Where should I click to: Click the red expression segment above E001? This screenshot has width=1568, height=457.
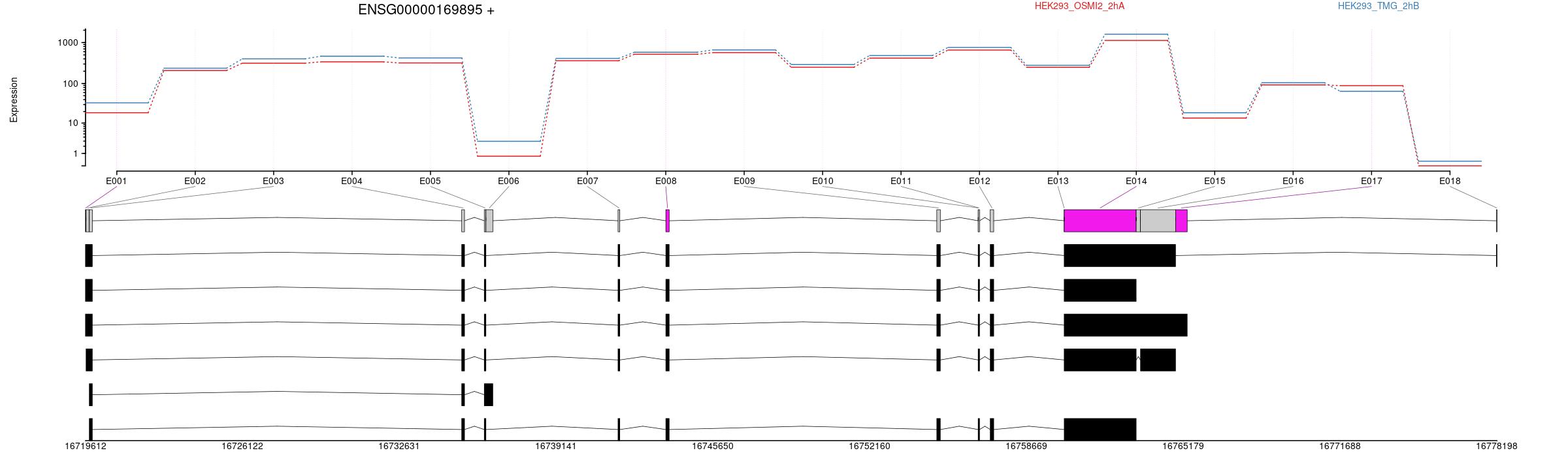point(117,113)
